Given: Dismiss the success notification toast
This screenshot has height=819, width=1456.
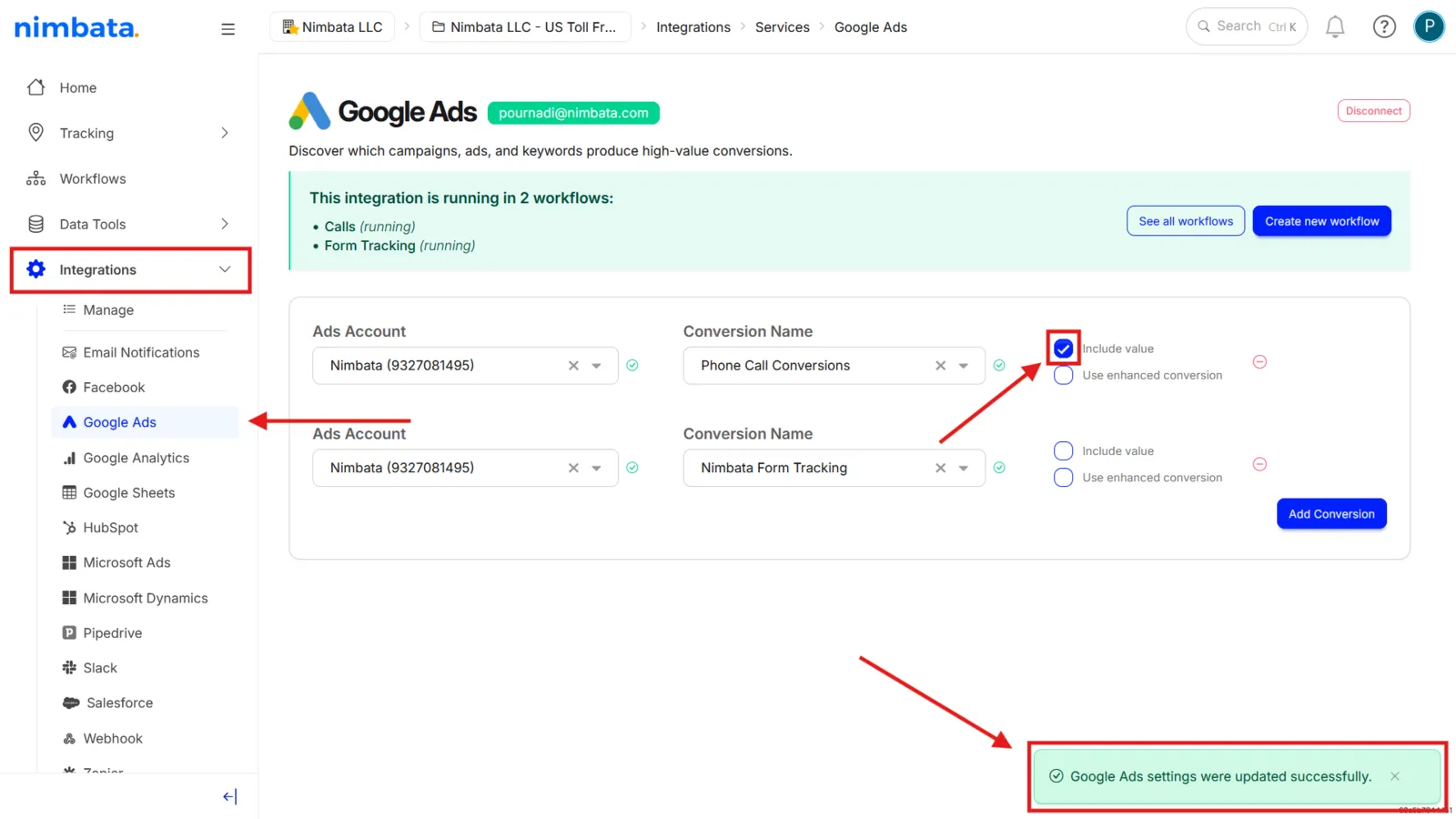Looking at the screenshot, I should pyautogui.click(x=1395, y=776).
